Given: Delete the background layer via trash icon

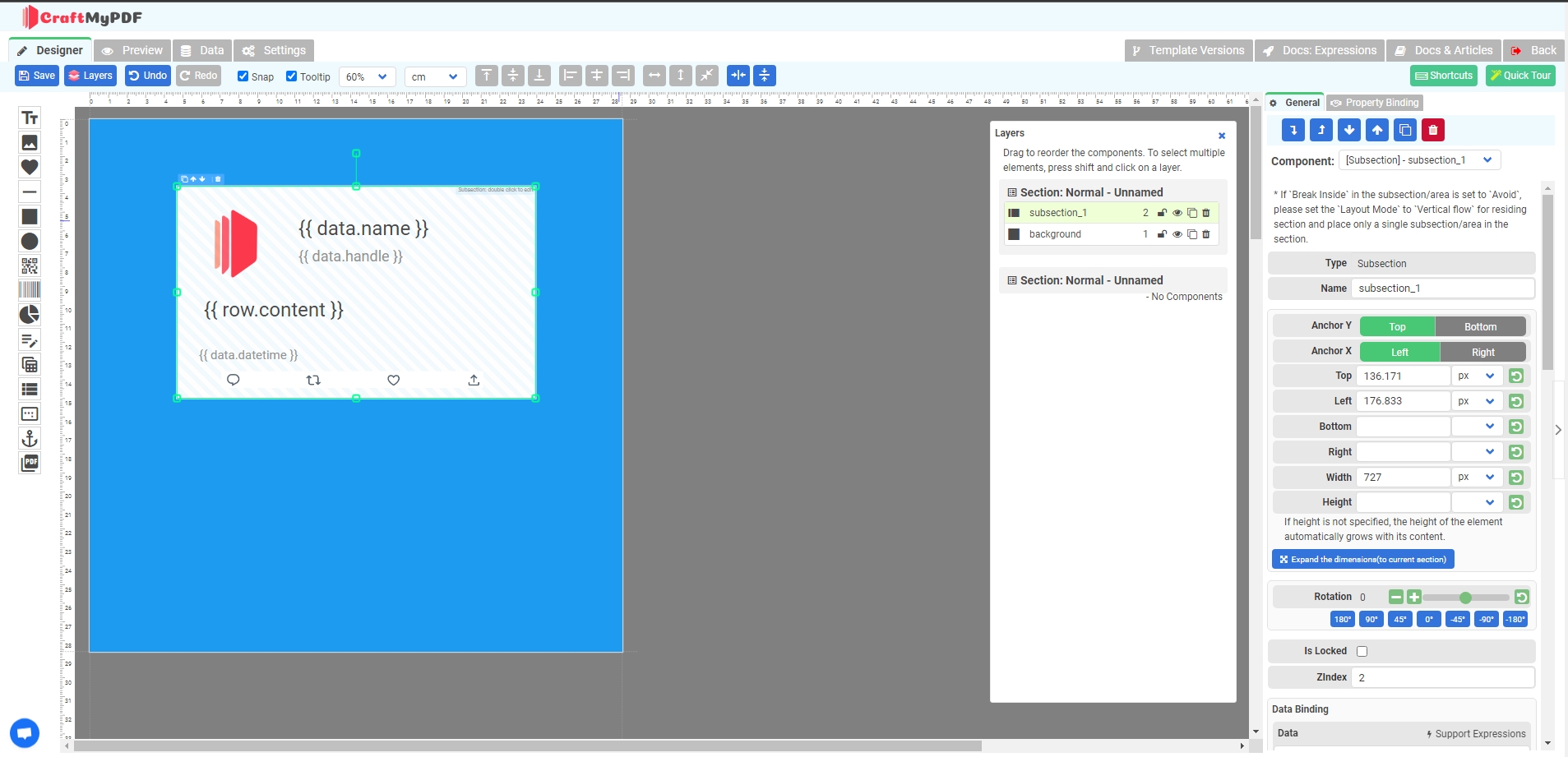Looking at the screenshot, I should 1206,234.
